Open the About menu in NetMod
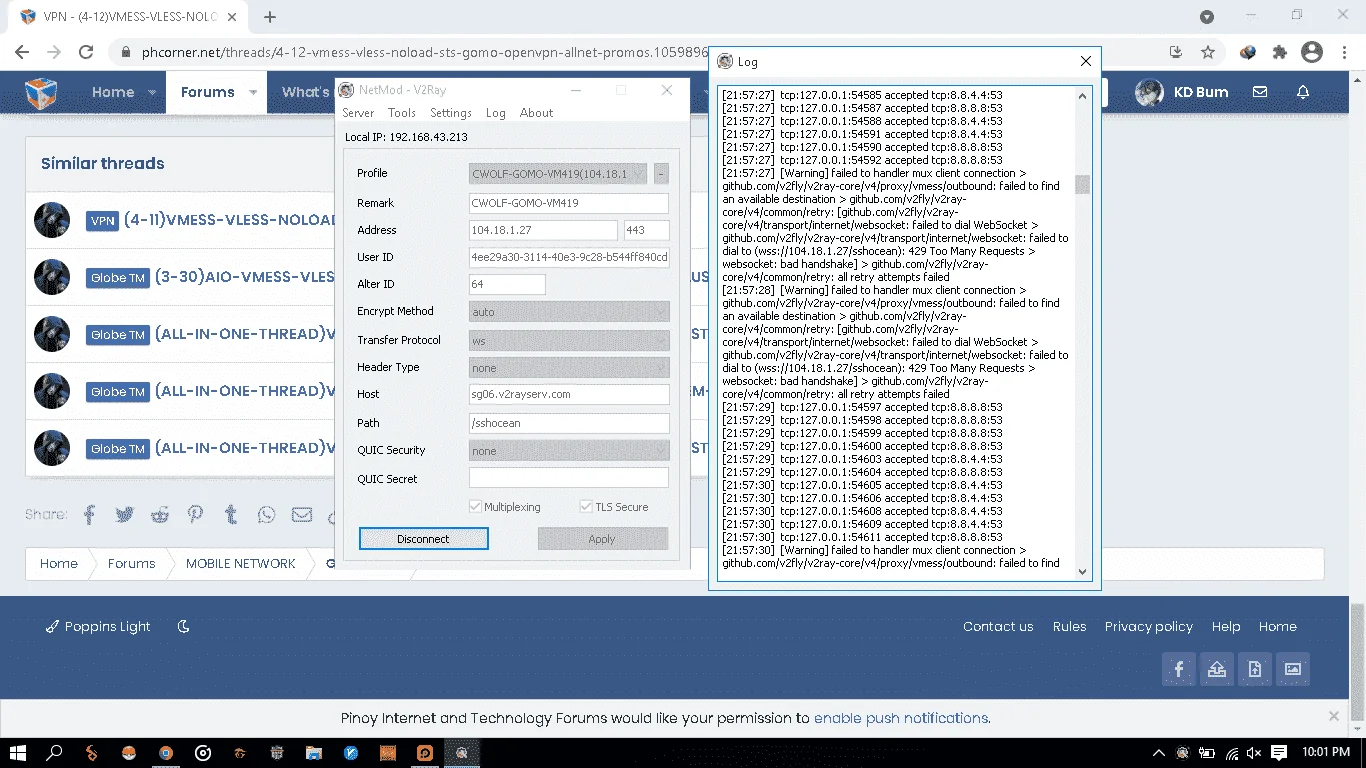Image resolution: width=1366 pixels, height=768 pixels. pyautogui.click(x=536, y=113)
